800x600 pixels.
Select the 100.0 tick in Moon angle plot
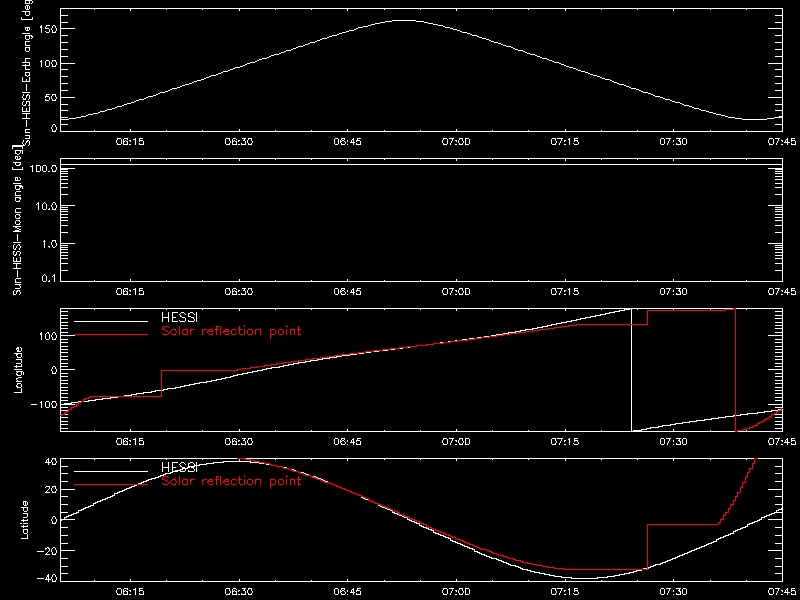(x=43, y=169)
